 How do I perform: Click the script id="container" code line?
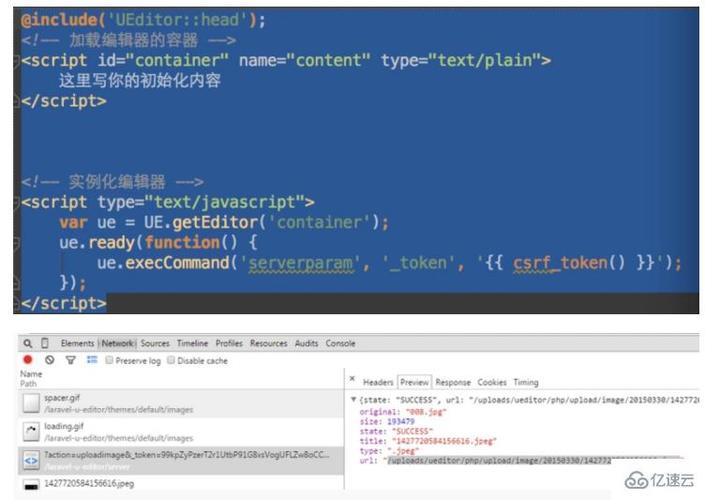(286, 61)
